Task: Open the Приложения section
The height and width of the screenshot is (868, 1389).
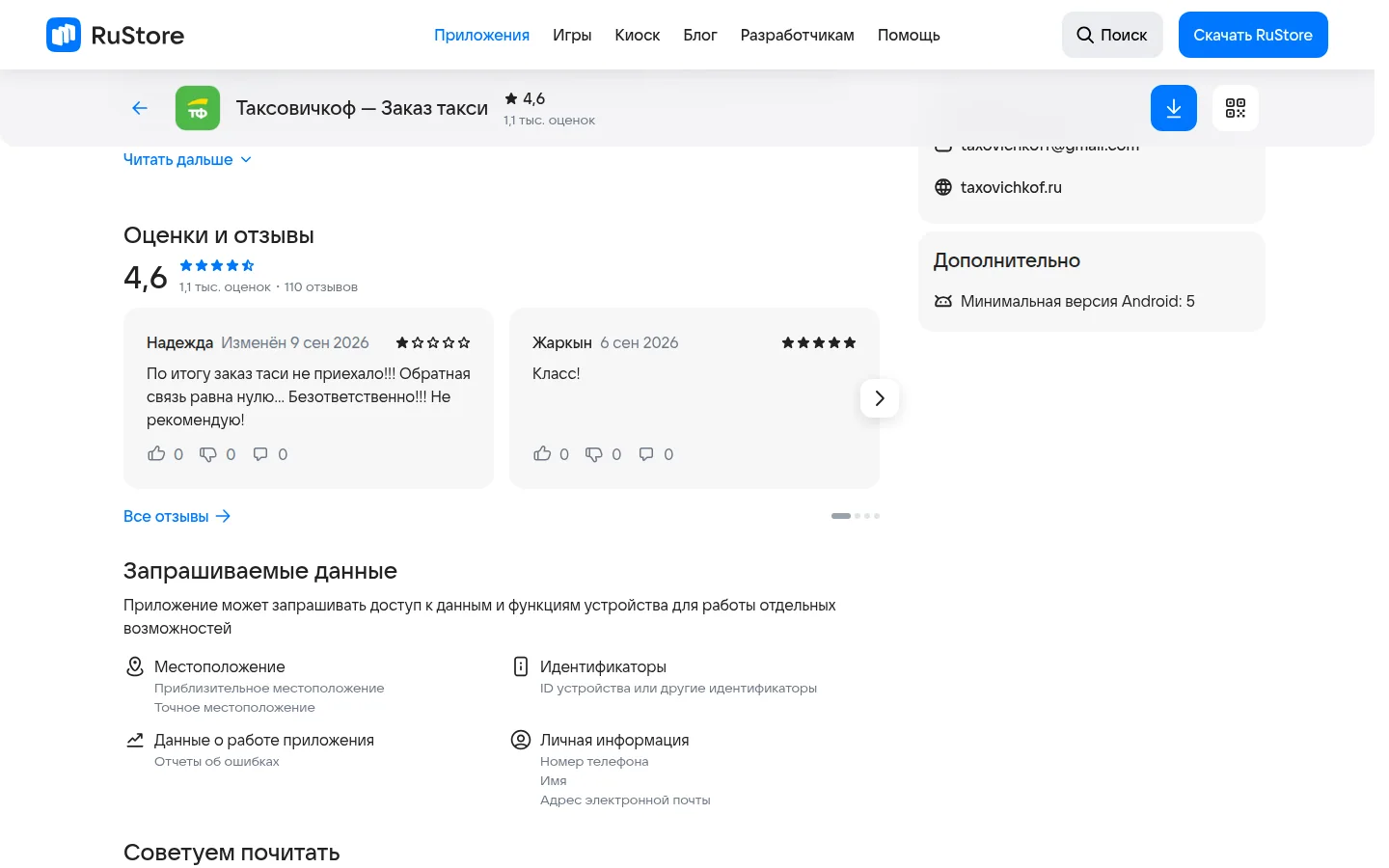Action: (481, 35)
